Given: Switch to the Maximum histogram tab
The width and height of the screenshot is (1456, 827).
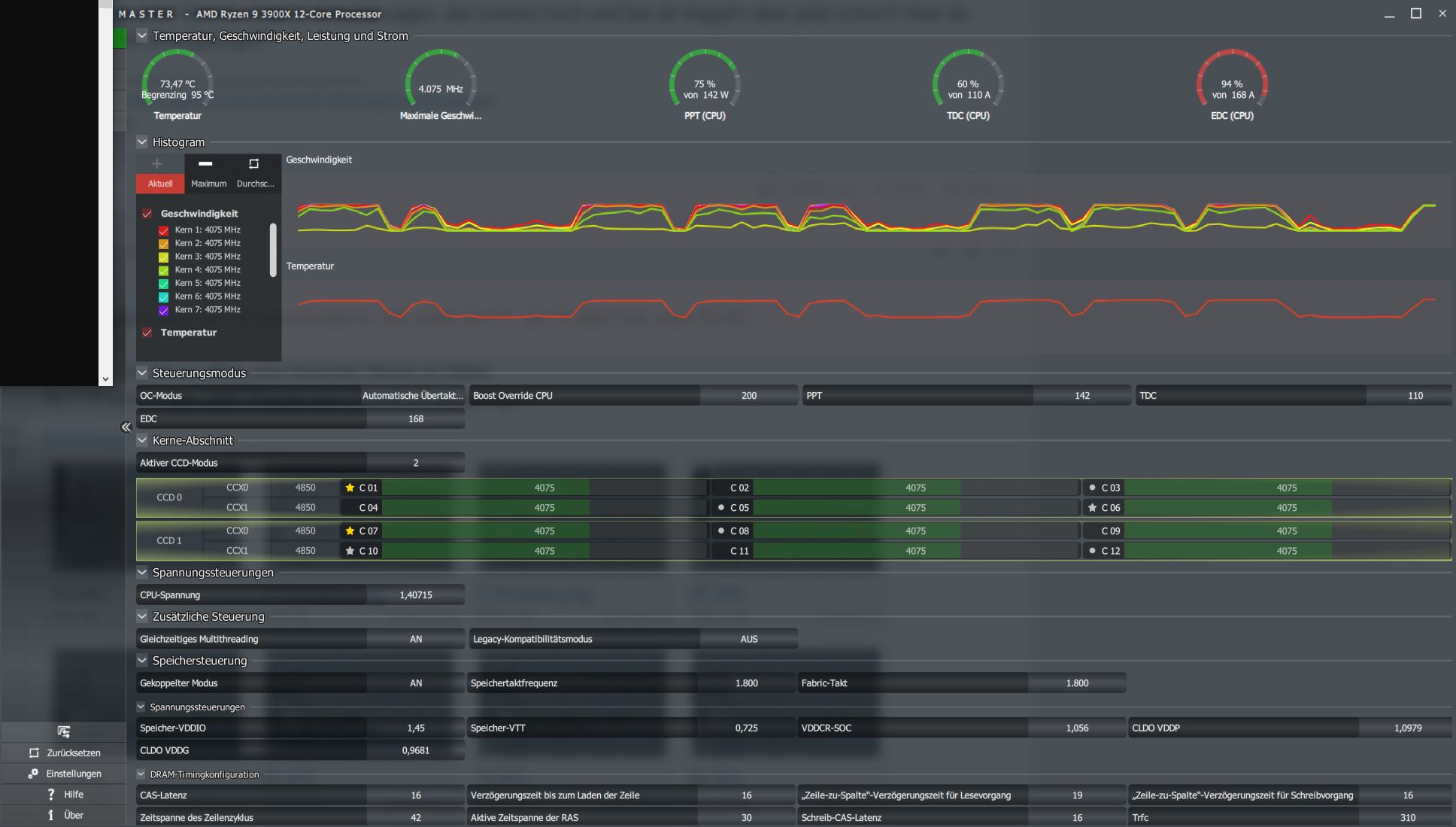Looking at the screenshot, I should (x=208, y=184).
